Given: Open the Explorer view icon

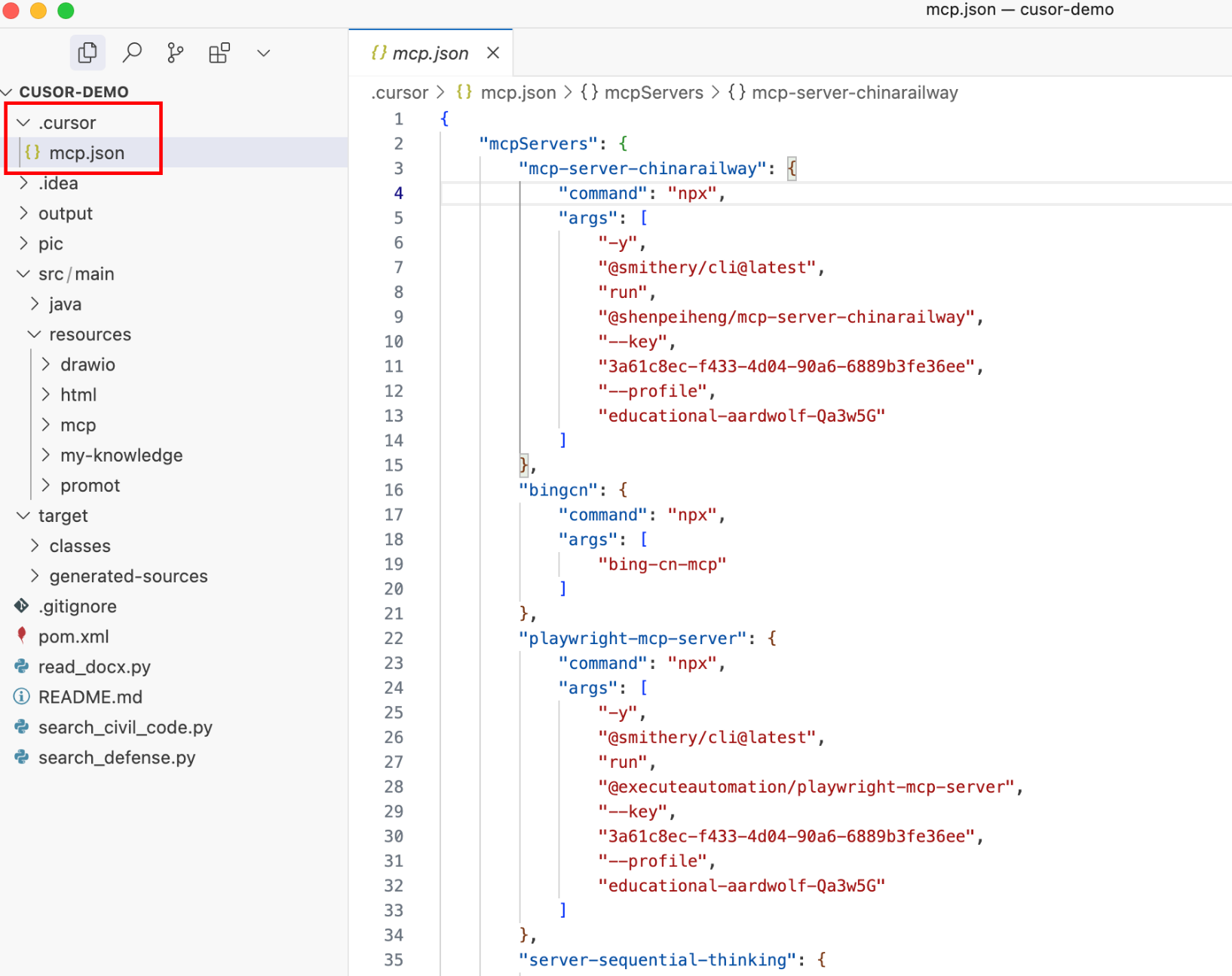Looking at the screenshot, I should 87,53.
